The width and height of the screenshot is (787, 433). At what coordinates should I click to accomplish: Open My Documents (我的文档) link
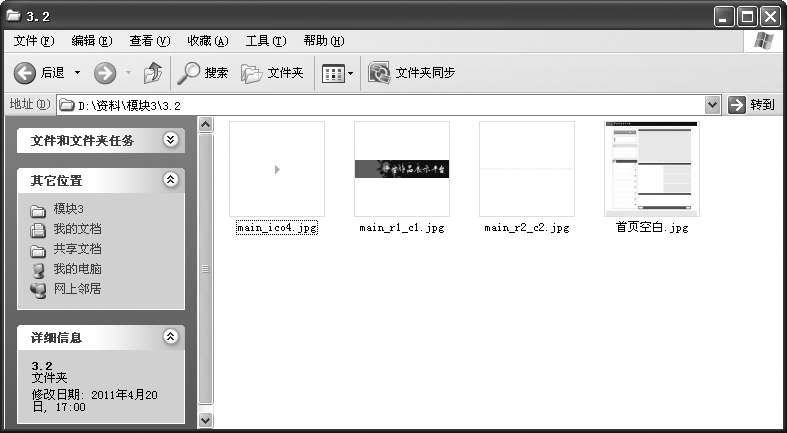click(x=77, y=229)
